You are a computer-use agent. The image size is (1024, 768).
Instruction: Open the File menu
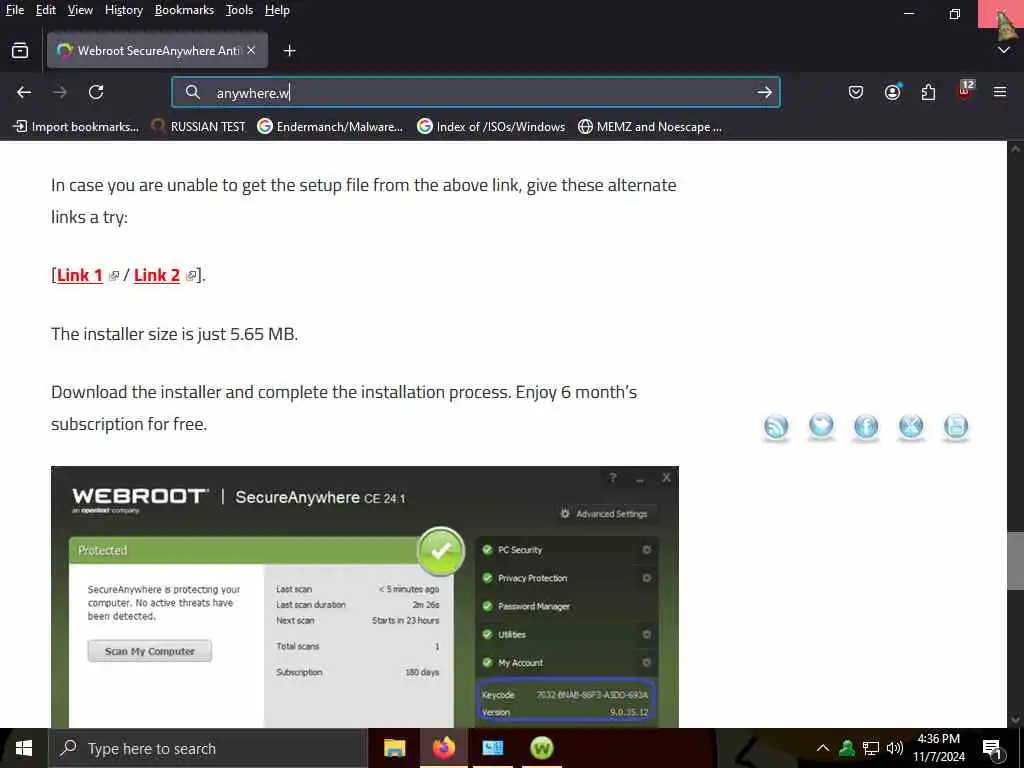pos(14,10)
